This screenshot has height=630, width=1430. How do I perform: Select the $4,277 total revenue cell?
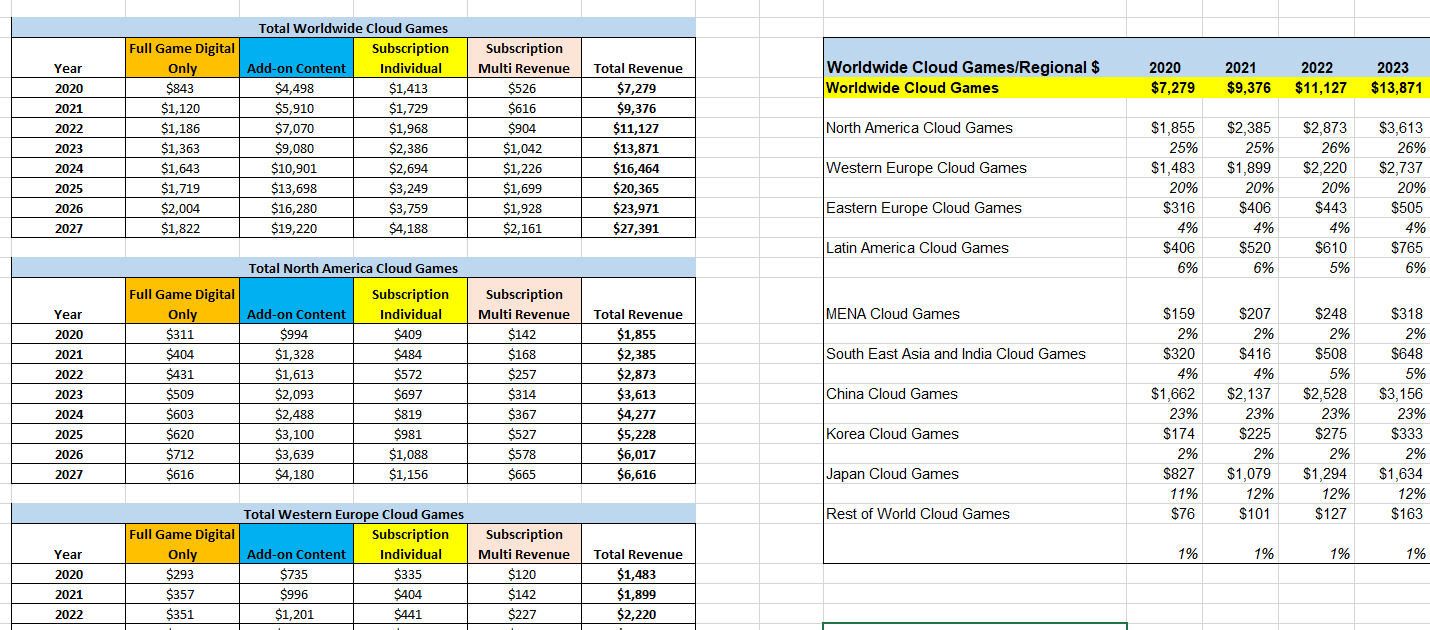tap(638, 414)
